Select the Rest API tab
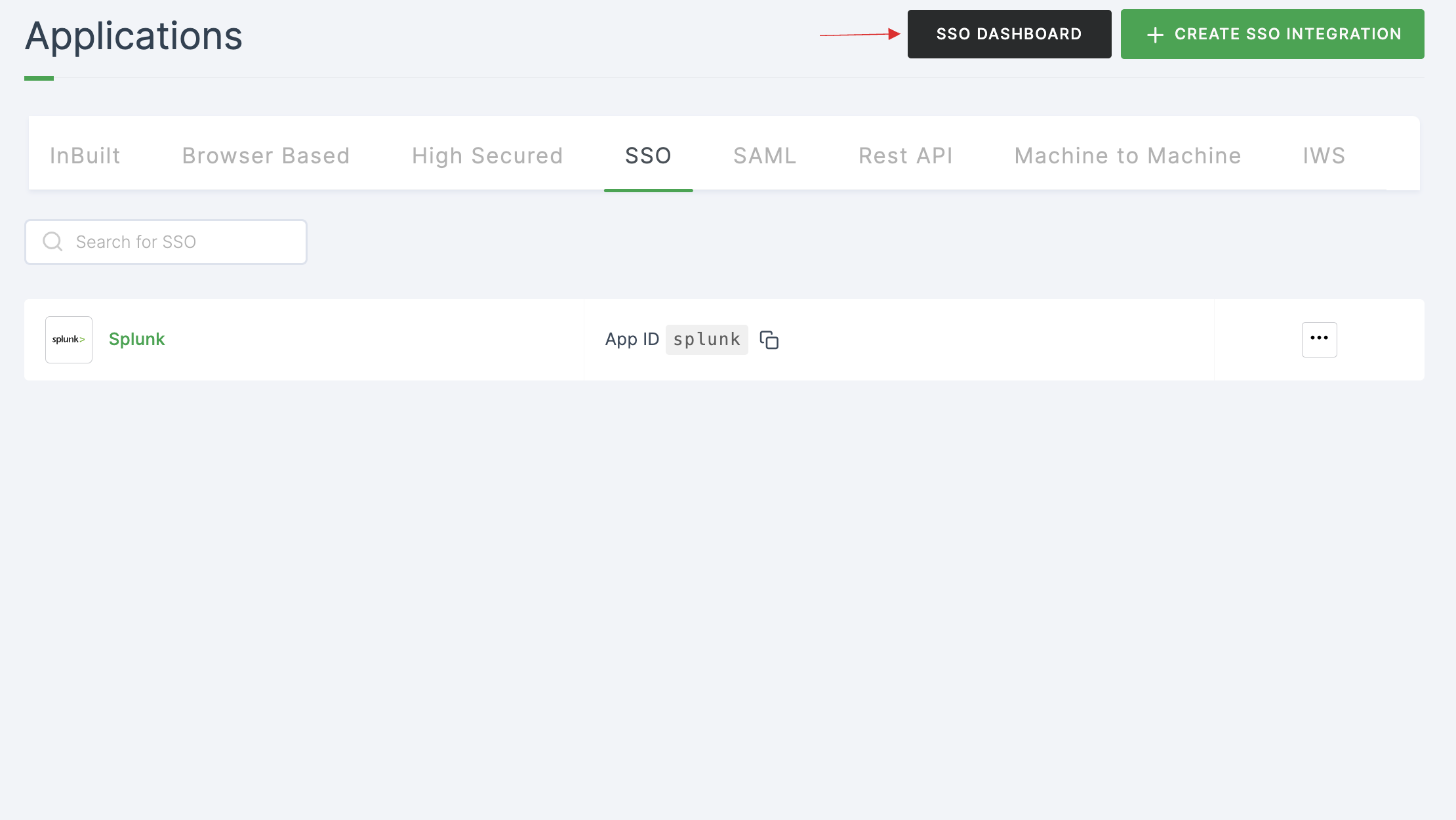This screenshot has height=820, width=1456. pos(904,155)
